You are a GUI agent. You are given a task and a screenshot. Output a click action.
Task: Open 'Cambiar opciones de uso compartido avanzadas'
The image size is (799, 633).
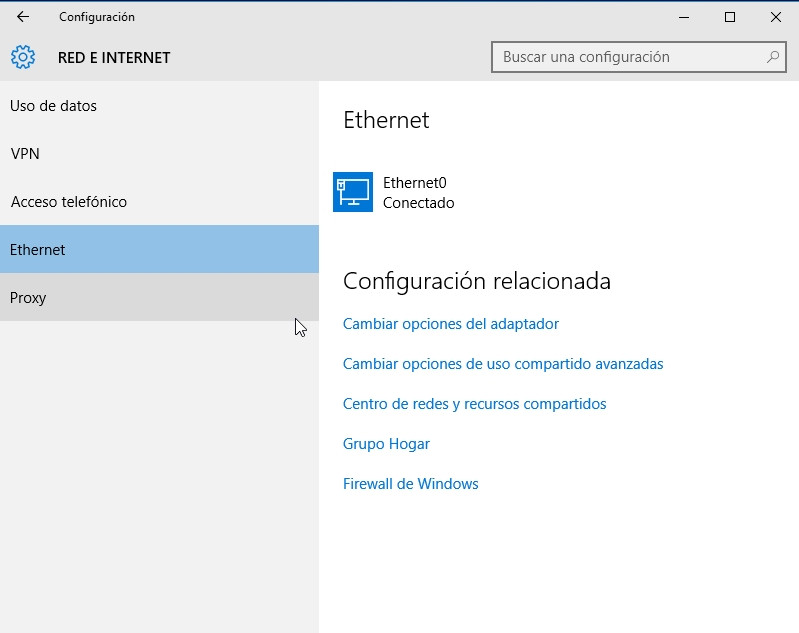click(502, 364)
